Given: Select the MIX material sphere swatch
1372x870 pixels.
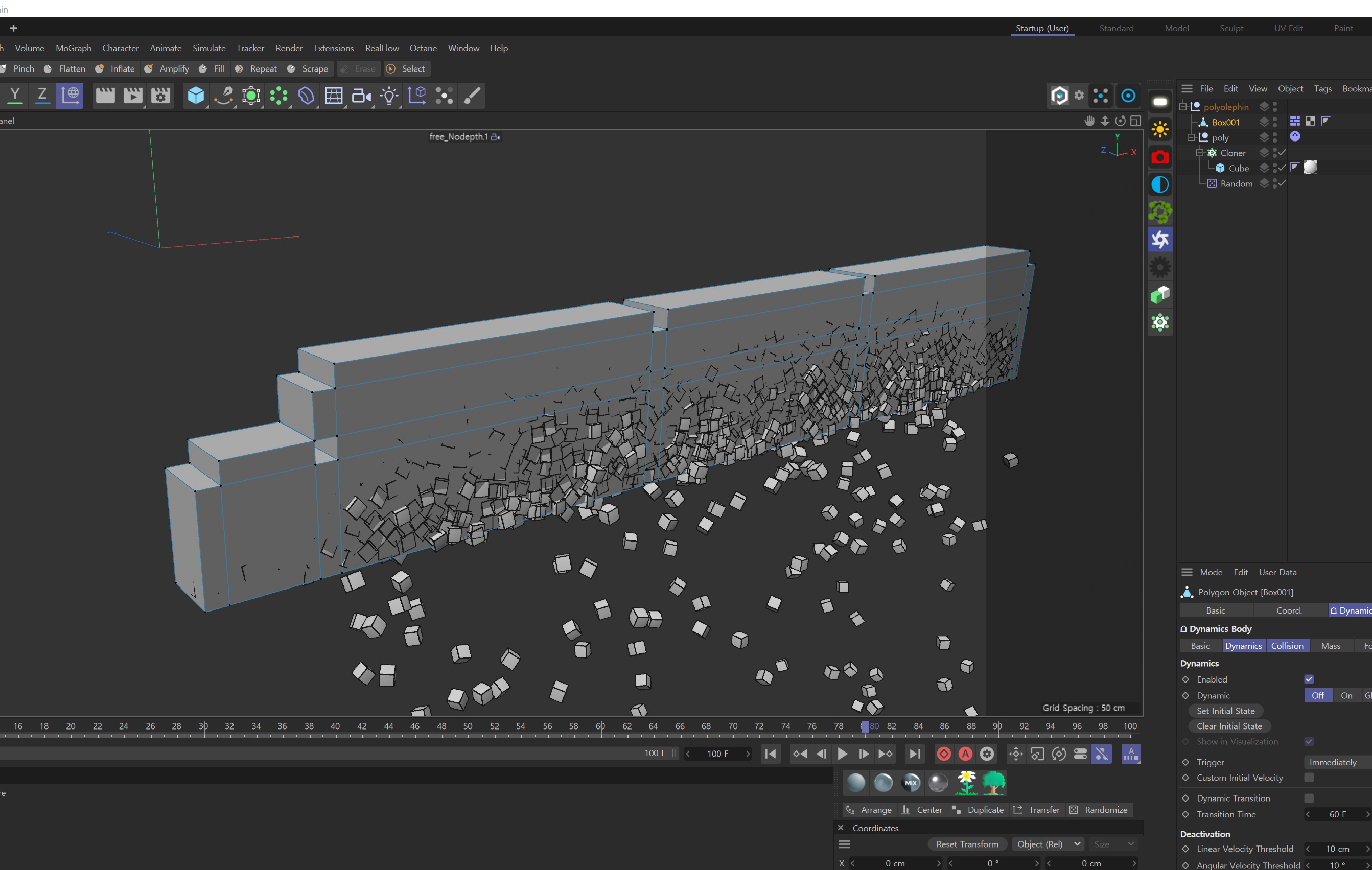Looking at the screenshot, I should [911, 783].
